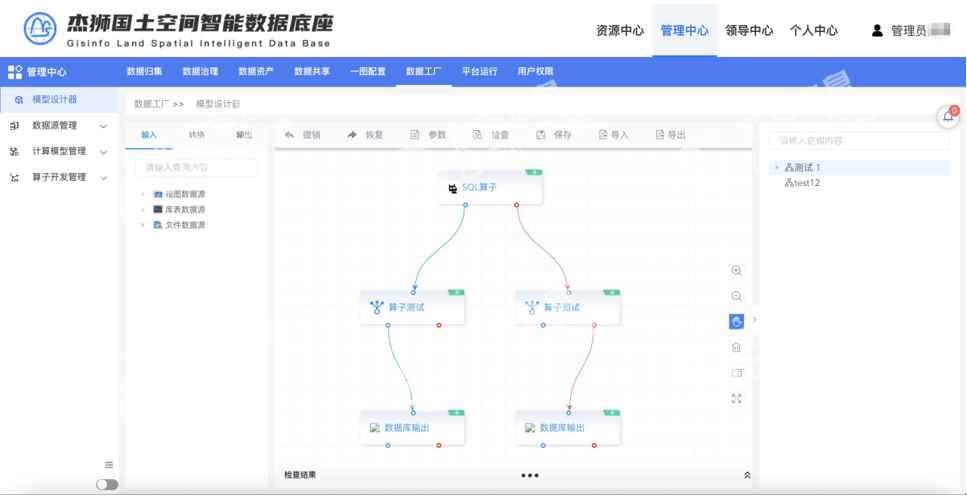Viewport: 967px width, 498px height.
Task: Open the notification bell icon
Action: (x=948, y=116)
